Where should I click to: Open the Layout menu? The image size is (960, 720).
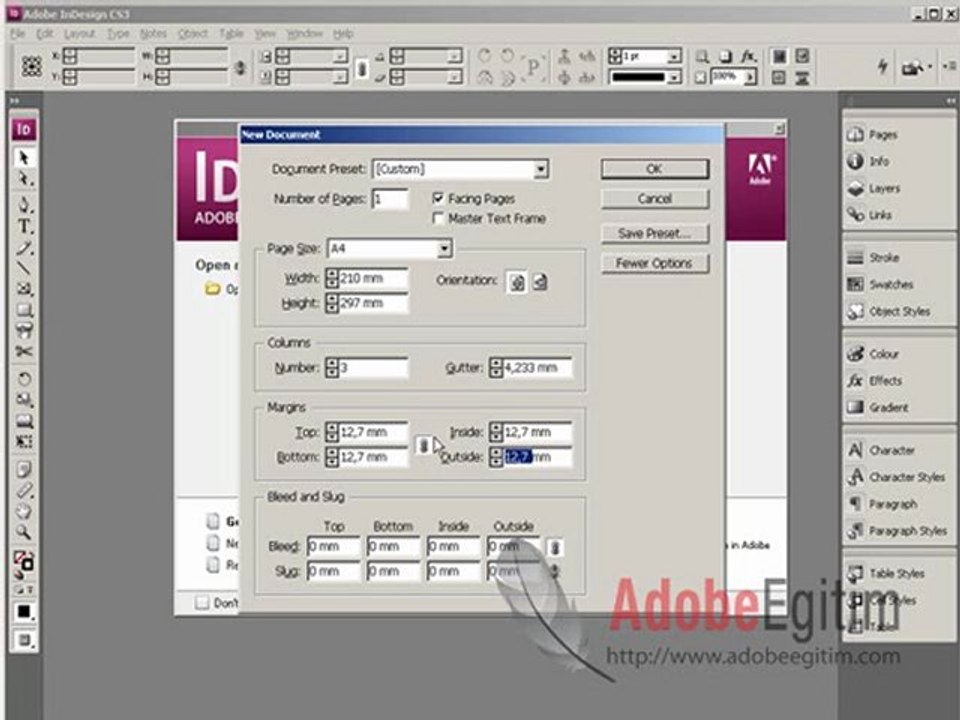80,34
